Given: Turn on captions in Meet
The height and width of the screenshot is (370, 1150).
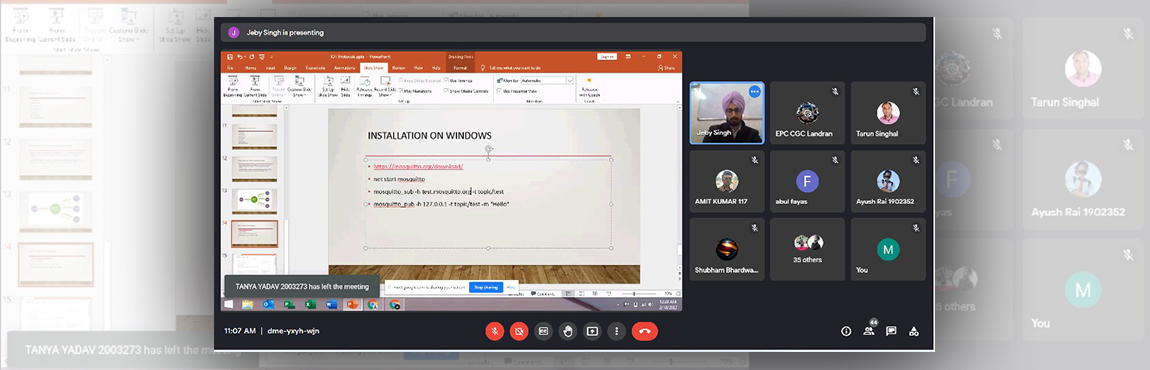Looking at the screenshot, I should pyautogui.click(x=543, y=331).
